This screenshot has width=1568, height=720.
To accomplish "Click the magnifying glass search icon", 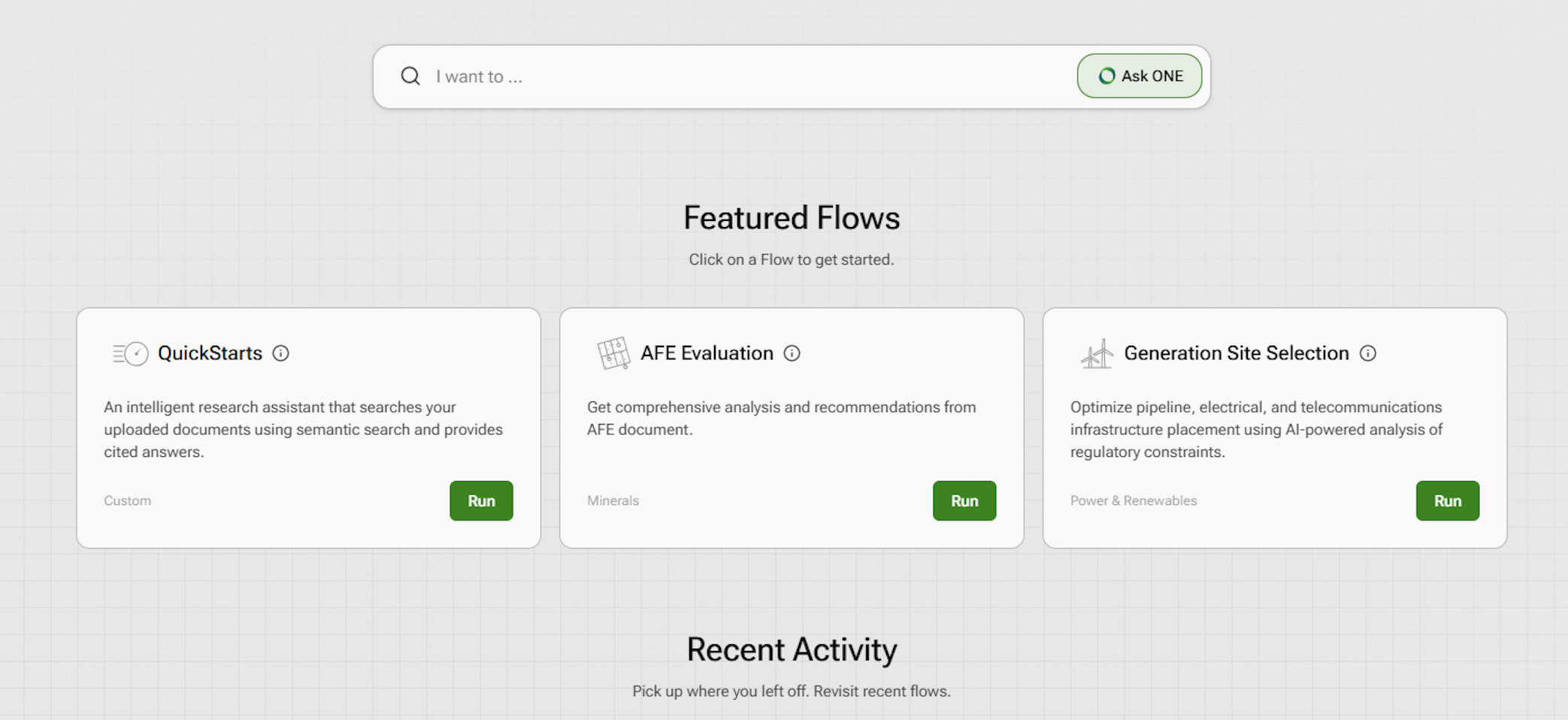I will click(410, 76).
